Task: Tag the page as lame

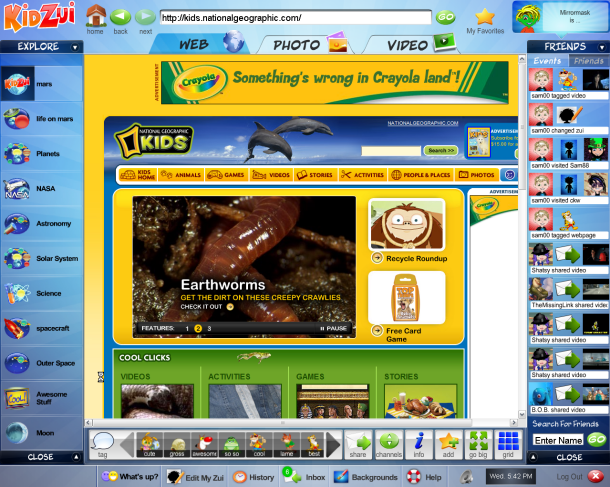Action: tap(287, 445)
